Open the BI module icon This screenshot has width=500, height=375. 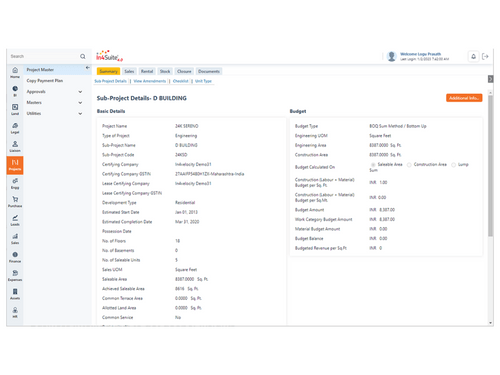(15, 91)
